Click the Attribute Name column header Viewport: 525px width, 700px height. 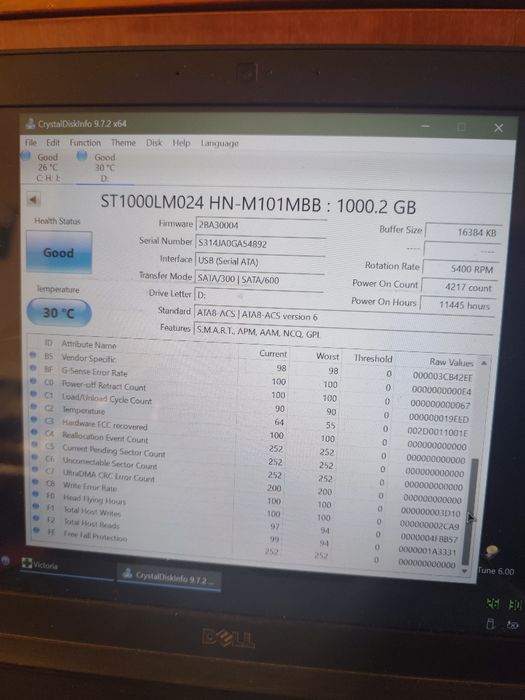coord(89,345)
